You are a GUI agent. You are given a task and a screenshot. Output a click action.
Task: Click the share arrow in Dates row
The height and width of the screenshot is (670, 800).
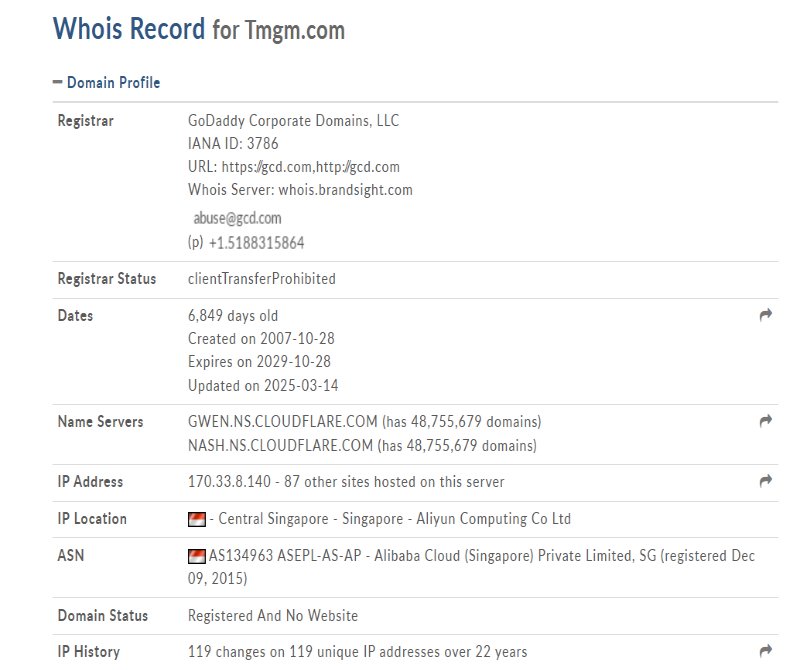[x=765, y=315]
